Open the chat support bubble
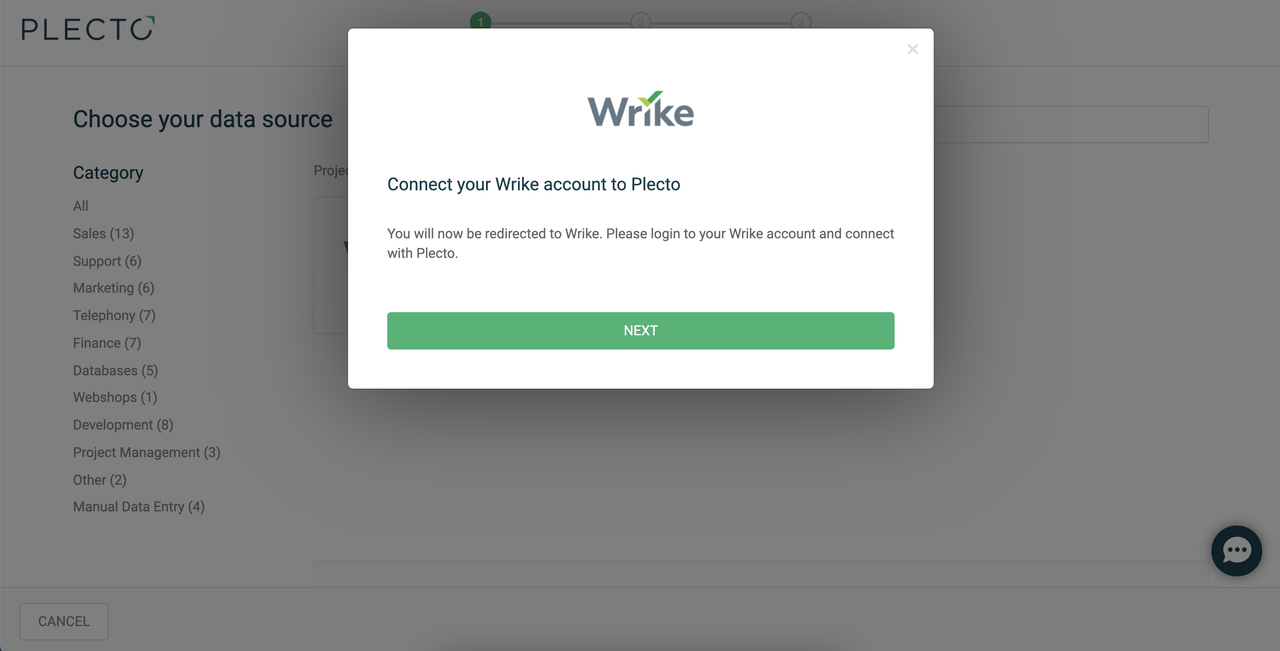Screen dimensions: 1280x651 coord(1237,551)
